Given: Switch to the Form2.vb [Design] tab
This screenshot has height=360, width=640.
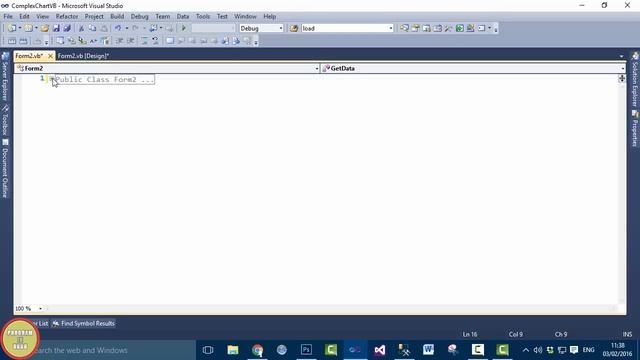Looking at the screenshot, I should coord(83,56).
